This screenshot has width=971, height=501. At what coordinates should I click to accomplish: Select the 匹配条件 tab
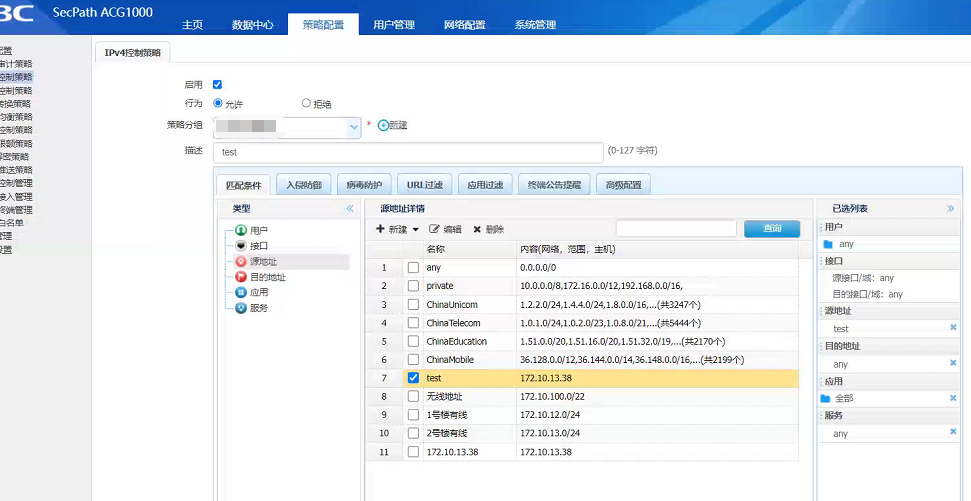(x=243, y=185)
